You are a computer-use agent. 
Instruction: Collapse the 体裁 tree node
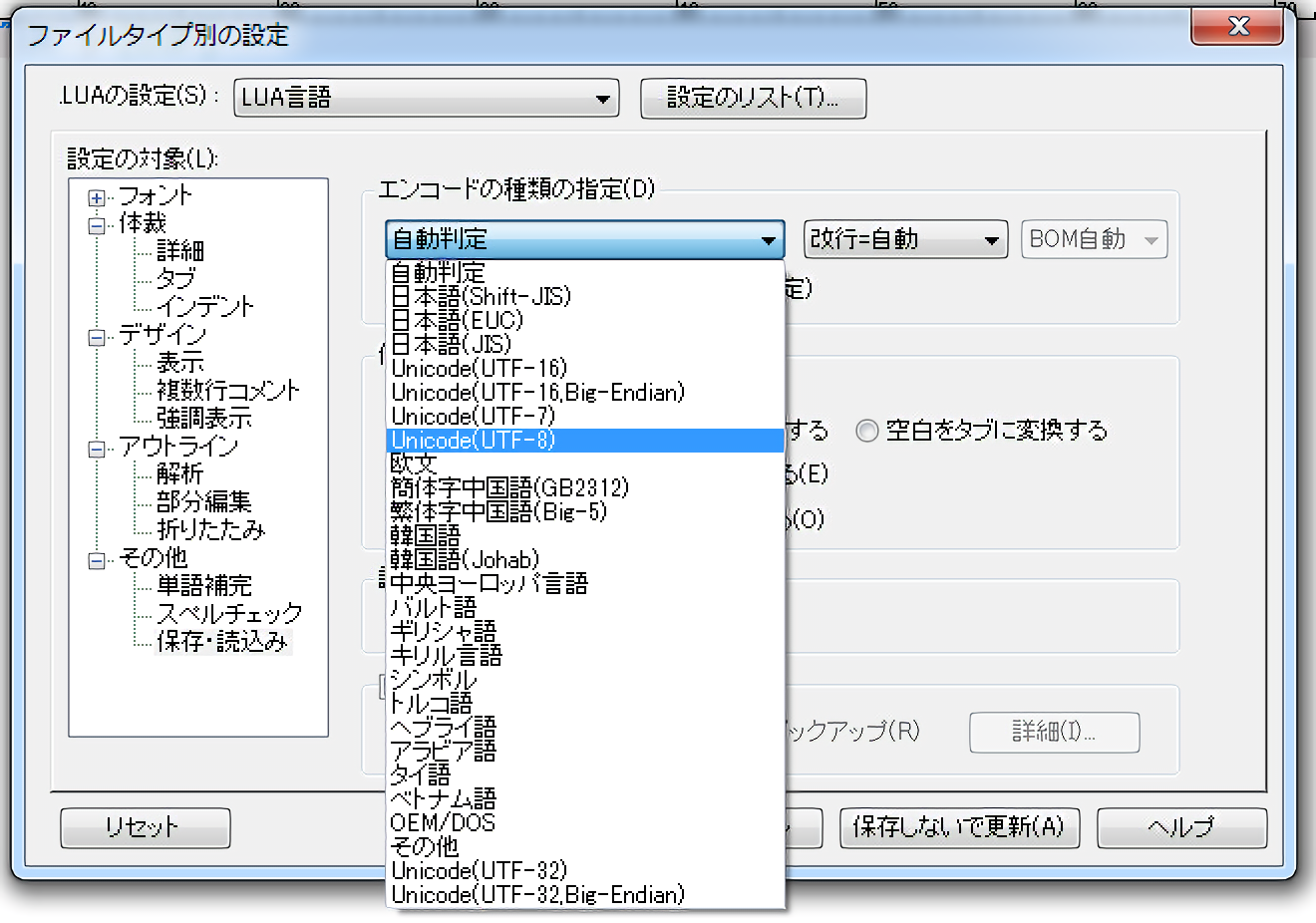pyautogui.click(x=97, y=226)
